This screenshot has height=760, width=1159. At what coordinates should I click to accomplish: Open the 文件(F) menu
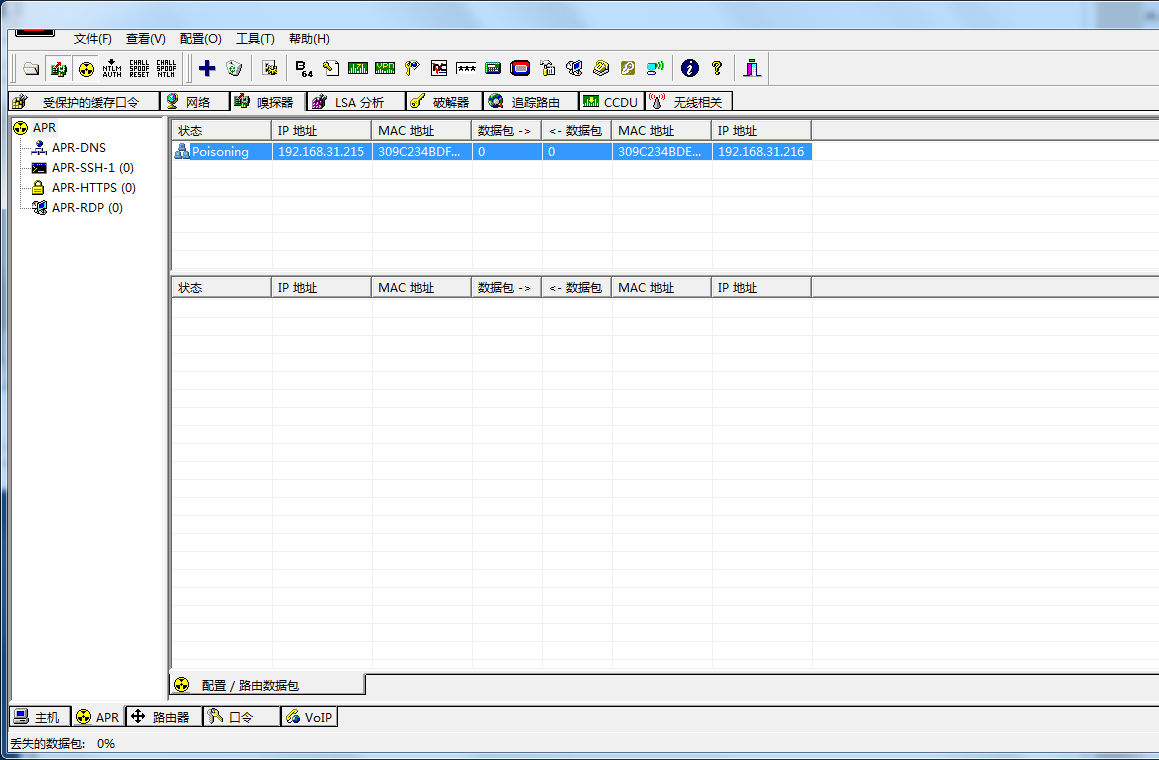point(93,39)
